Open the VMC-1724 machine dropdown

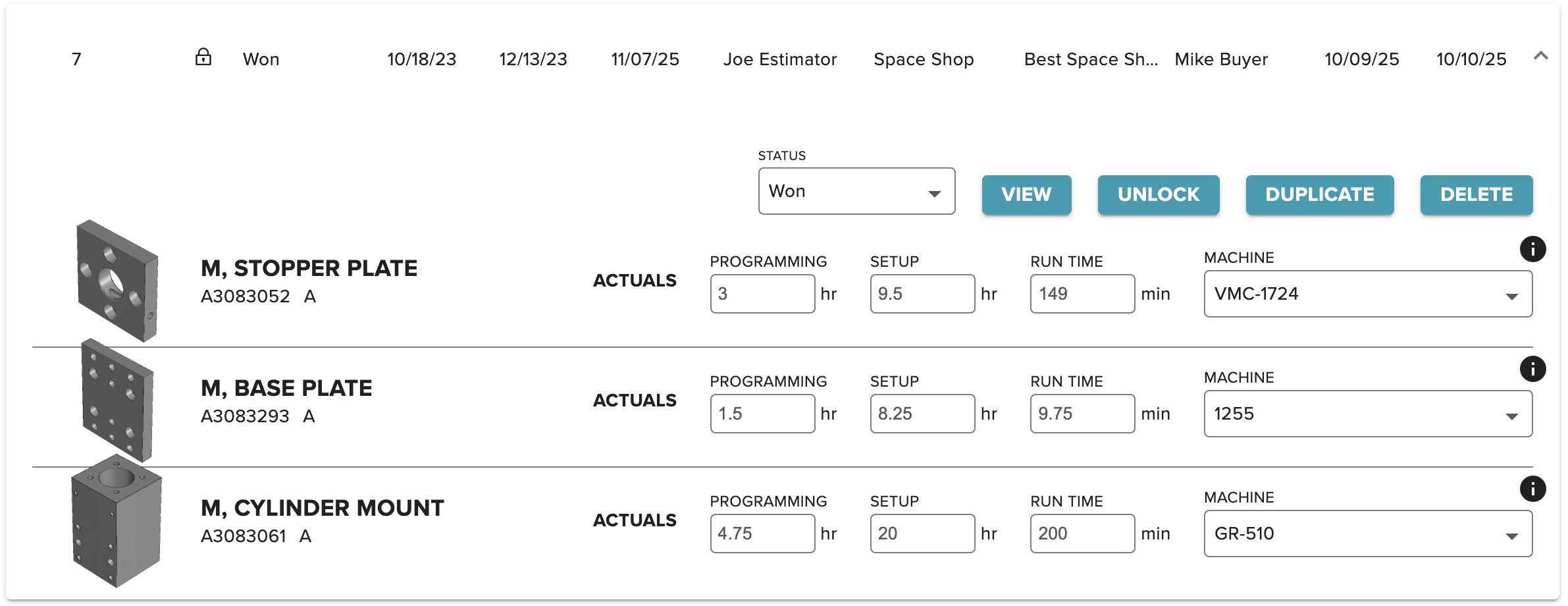[x=1367, y=294]
